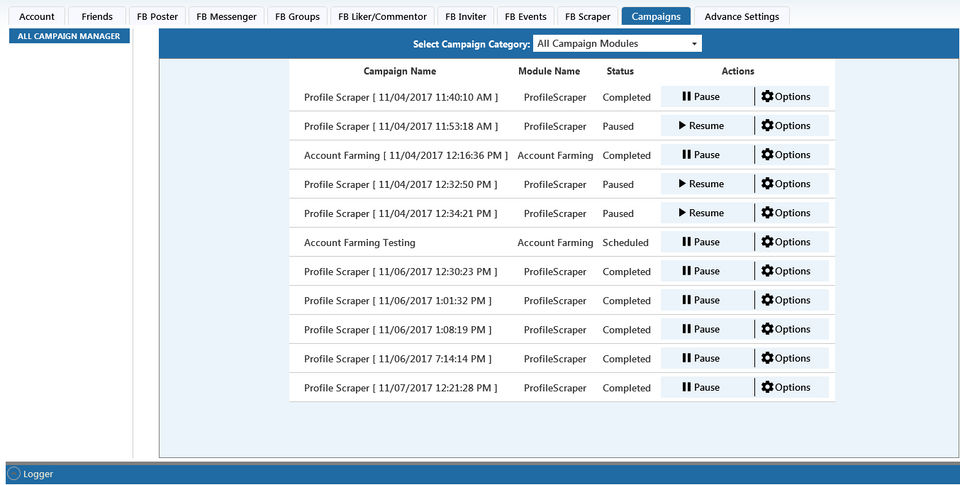Open Options for Profile Scraper 11:40:10 AM

click(x=792, y=97)
